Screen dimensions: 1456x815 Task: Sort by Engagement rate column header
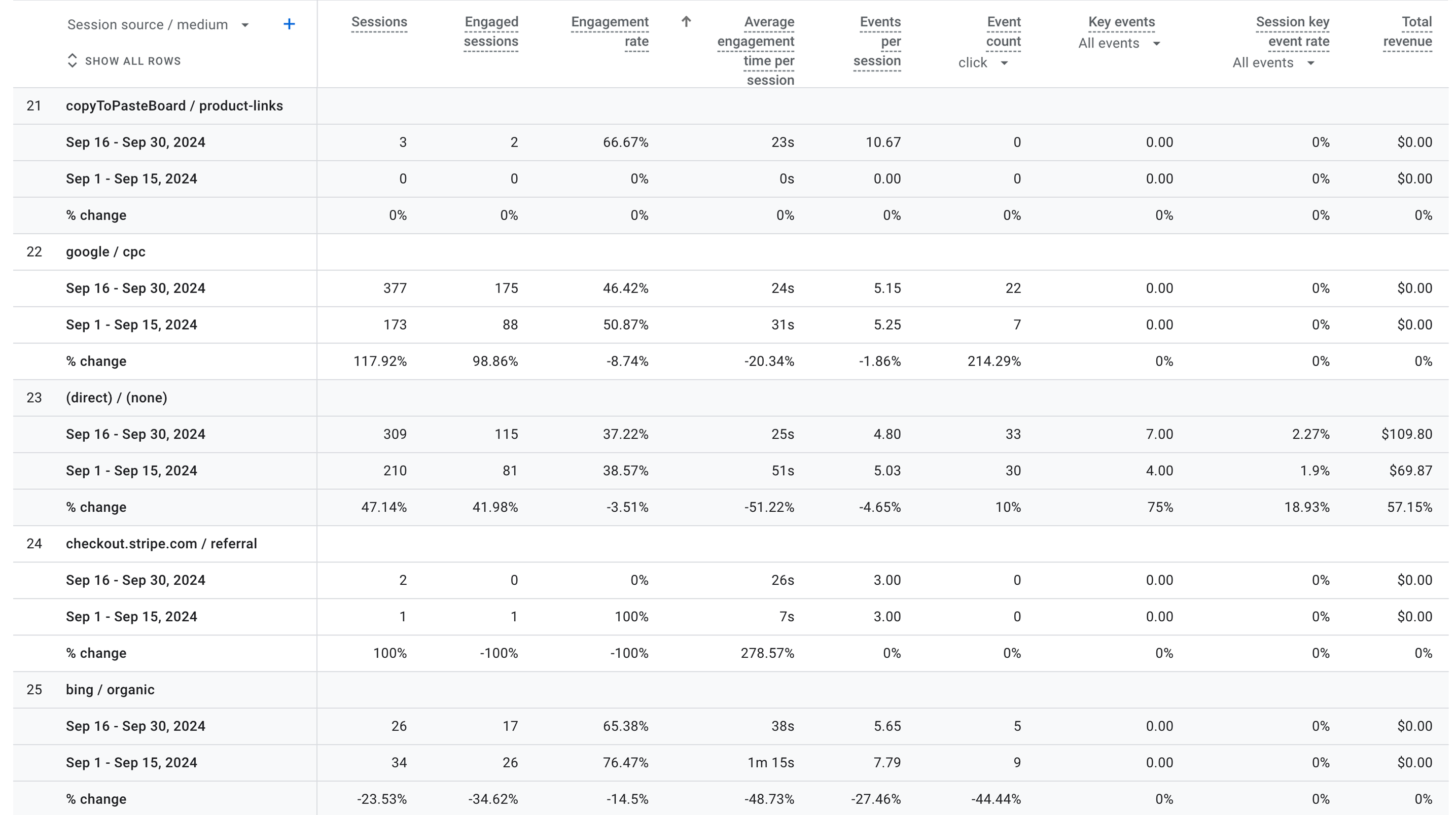pyautogui.click(x=609, y=31)
